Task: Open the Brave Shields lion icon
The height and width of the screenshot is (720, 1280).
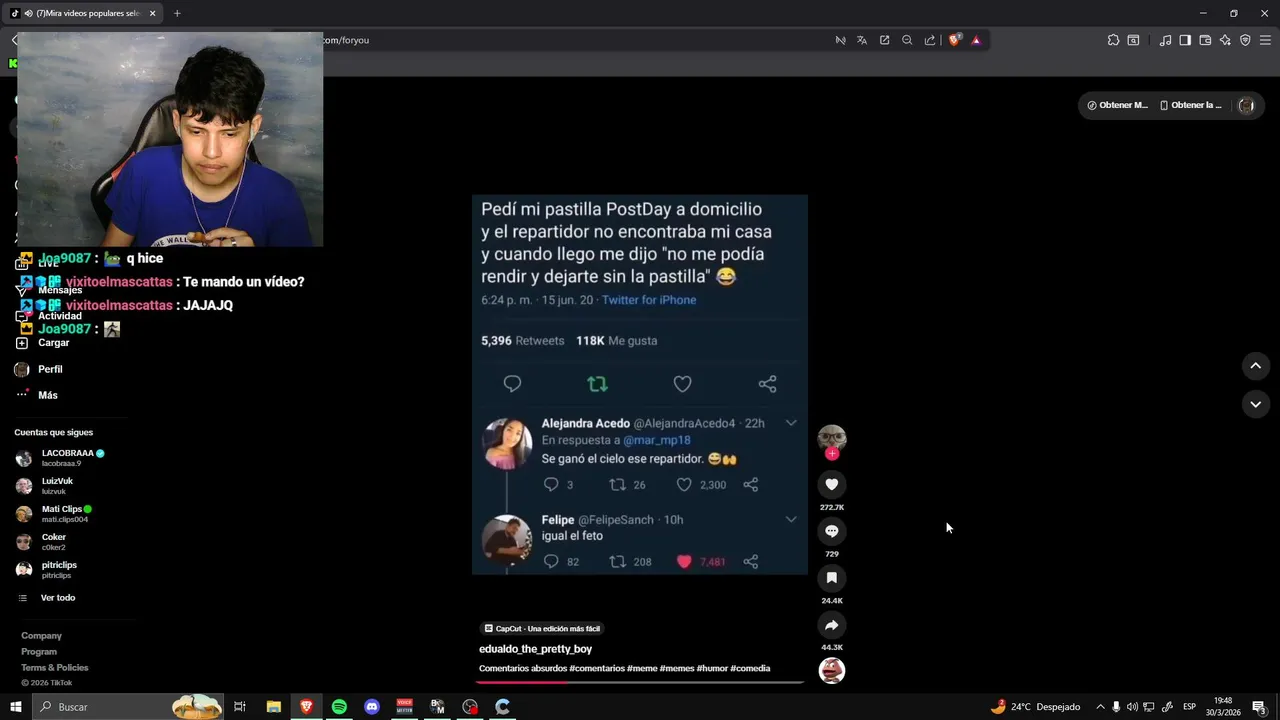Action: pyautogui.click(x=954, y=40)
